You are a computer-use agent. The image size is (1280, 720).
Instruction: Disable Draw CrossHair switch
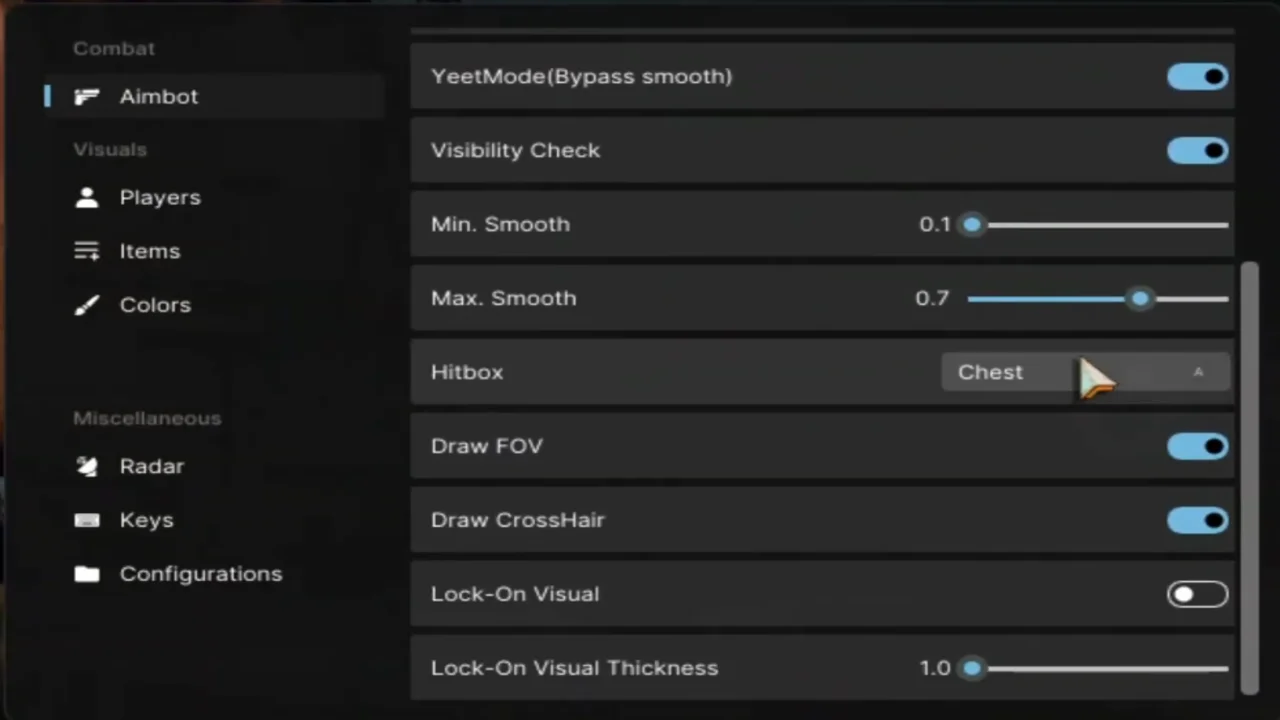pos(1197,520)
